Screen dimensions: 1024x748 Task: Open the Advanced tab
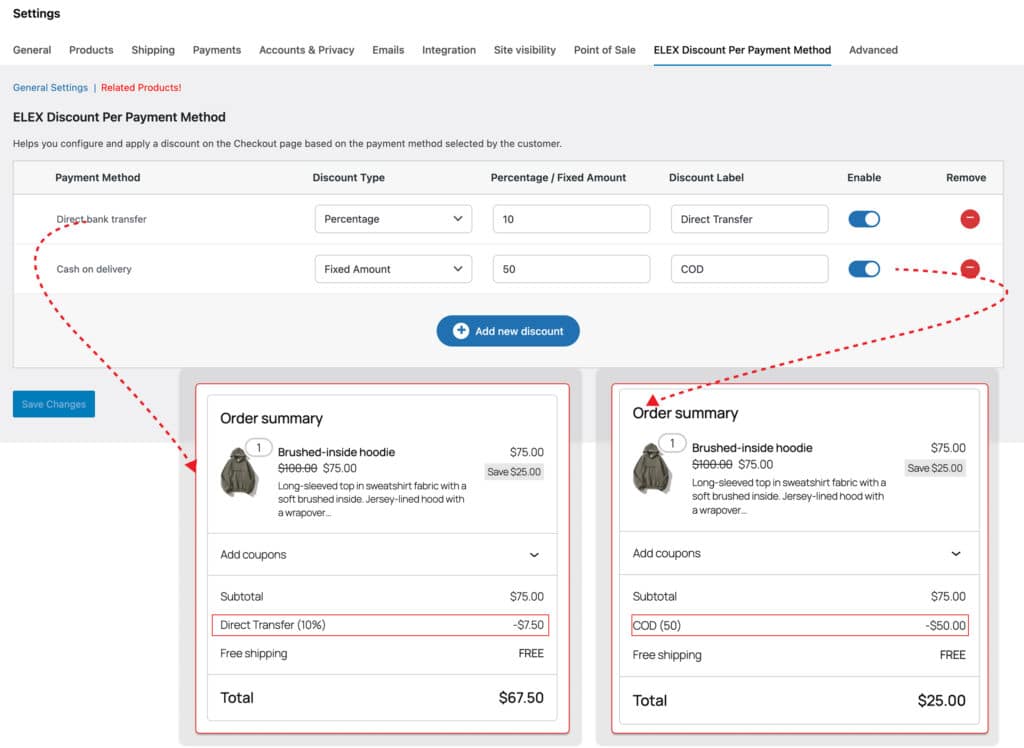pyautogui.click(x=873, y=50)
